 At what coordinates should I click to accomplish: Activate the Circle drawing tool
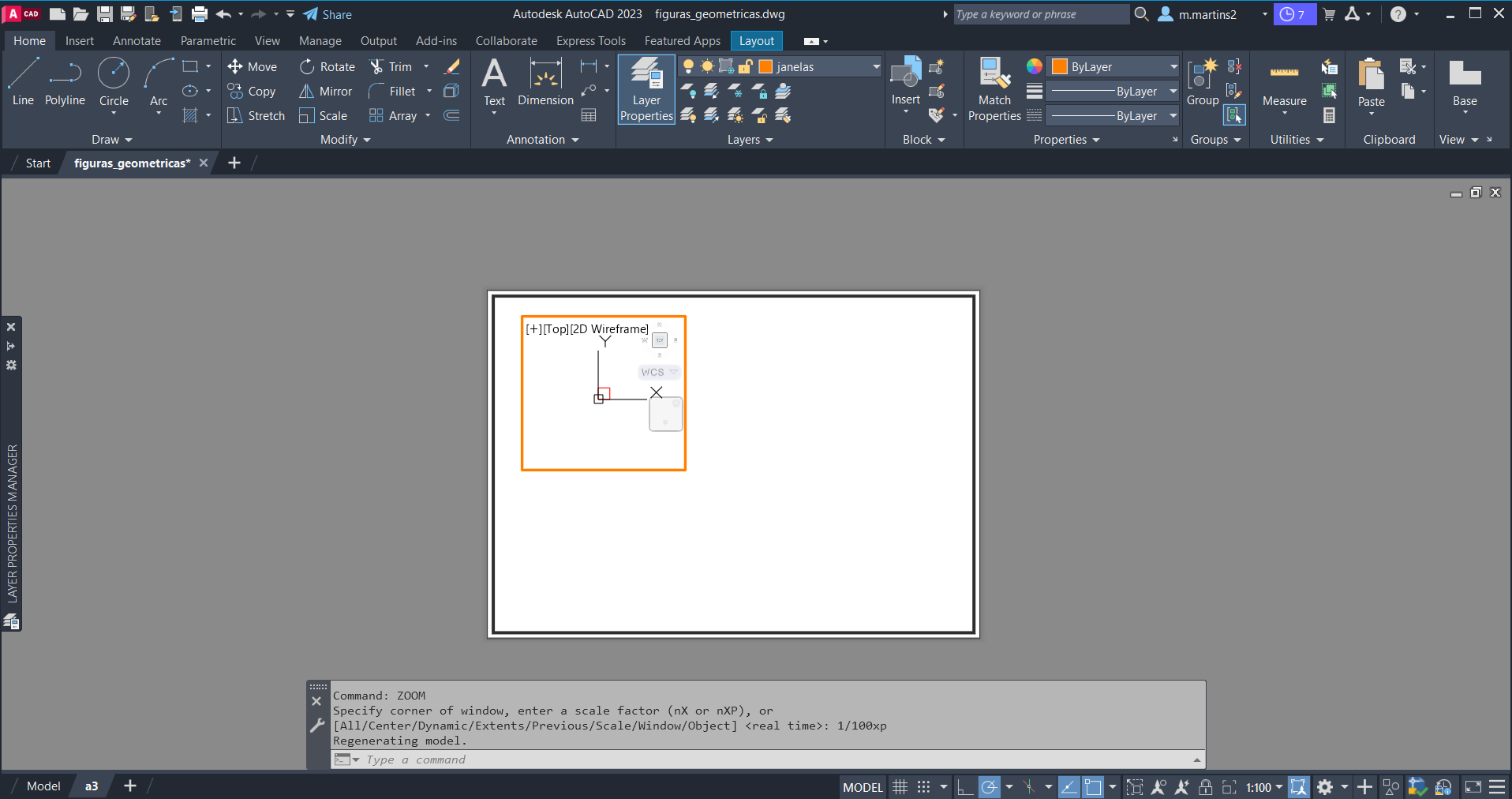[114, 82]
